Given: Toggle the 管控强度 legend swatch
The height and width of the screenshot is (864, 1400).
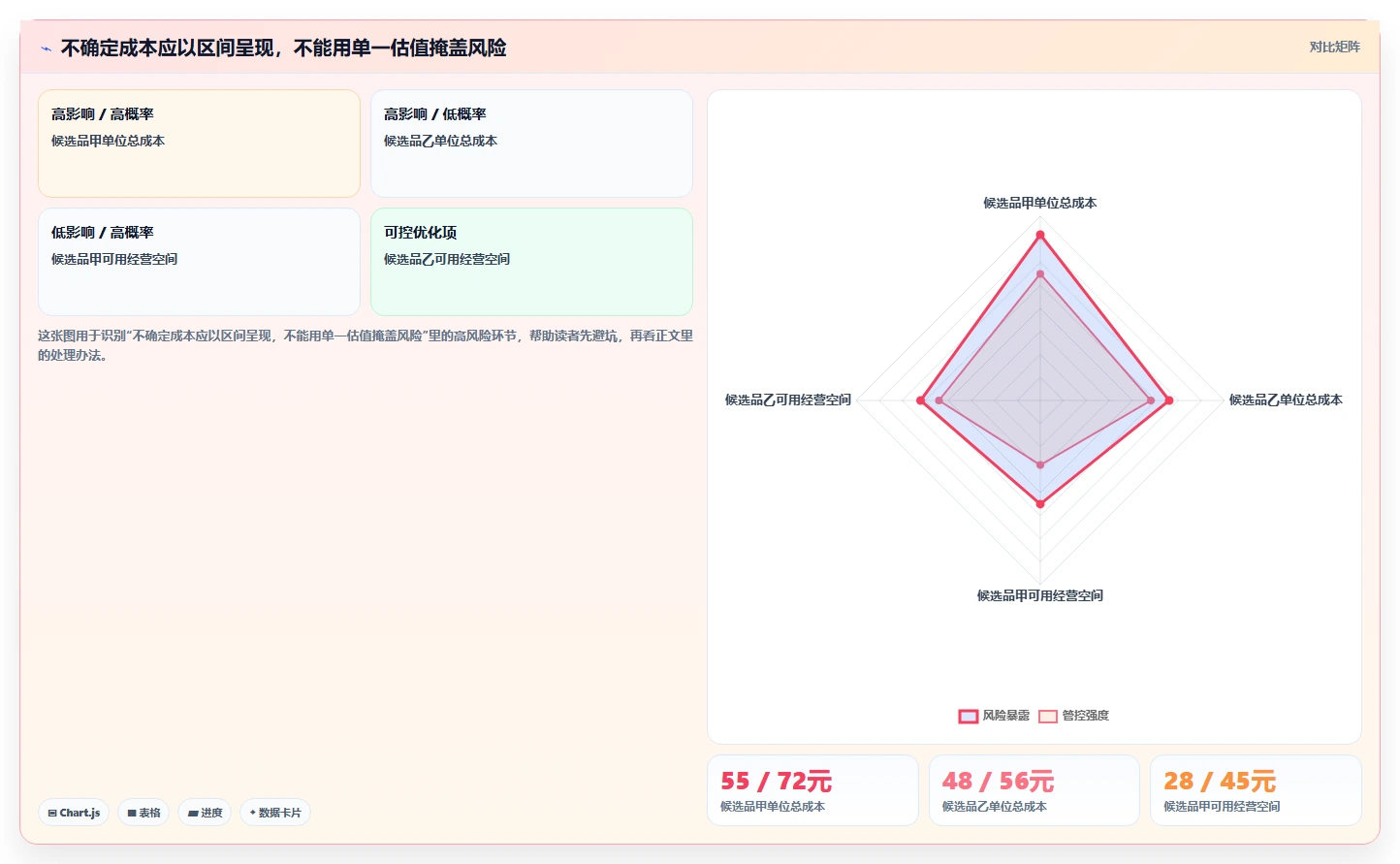Looking at the screenshot, I should point(1047,716).
